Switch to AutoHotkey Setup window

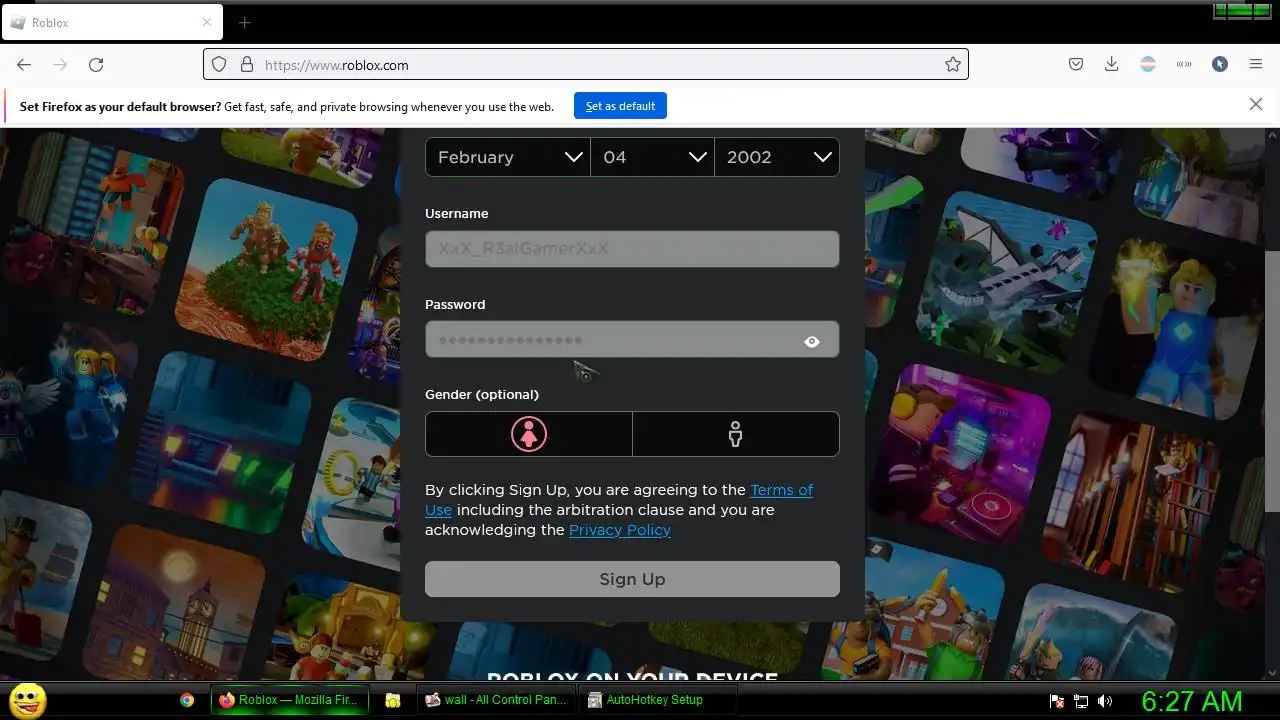click(657, 700)
